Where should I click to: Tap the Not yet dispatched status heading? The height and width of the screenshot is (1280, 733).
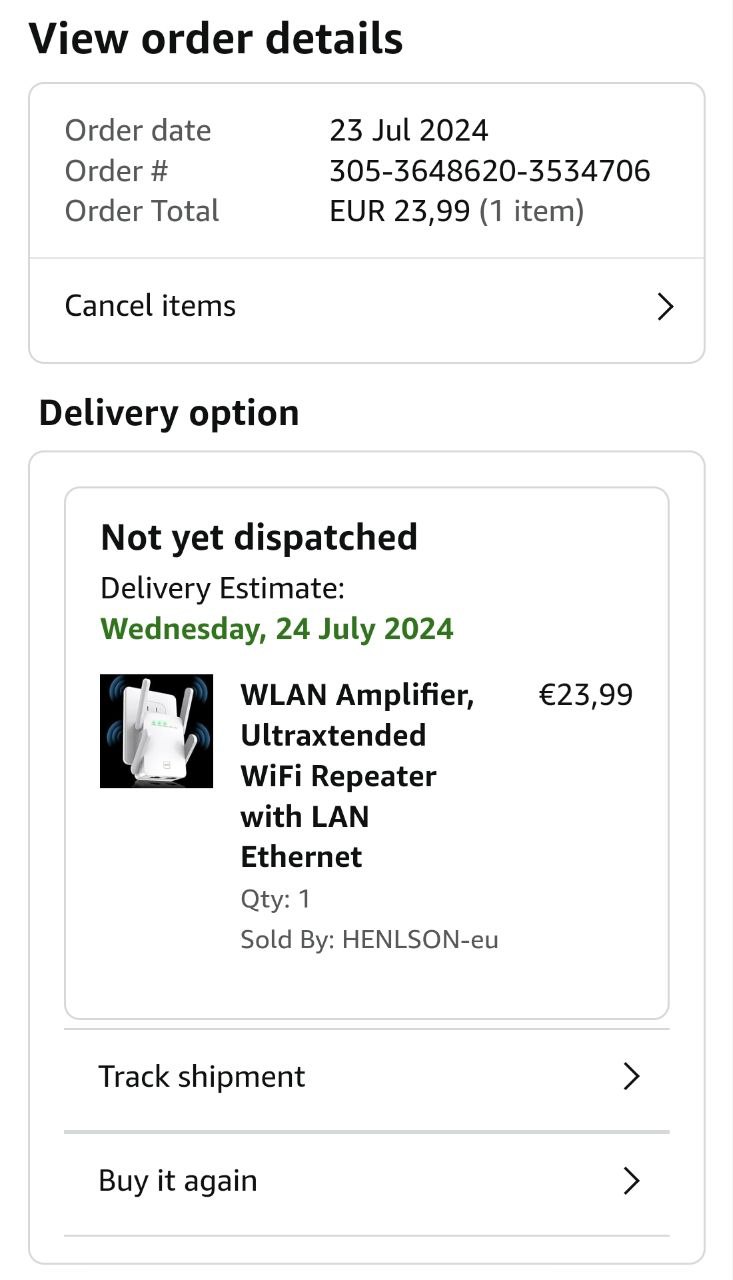click(x=259, y=537)
